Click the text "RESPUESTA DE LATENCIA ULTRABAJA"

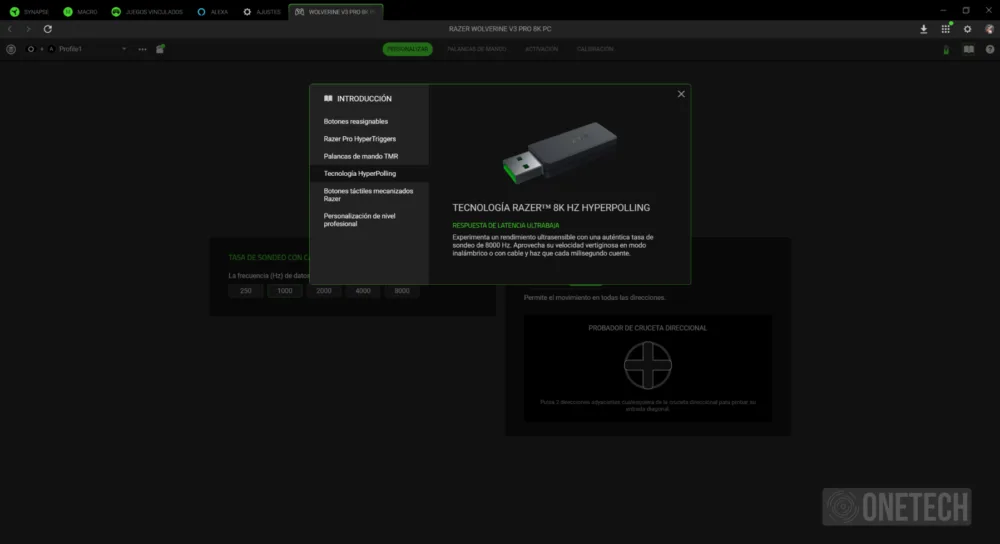506,225
